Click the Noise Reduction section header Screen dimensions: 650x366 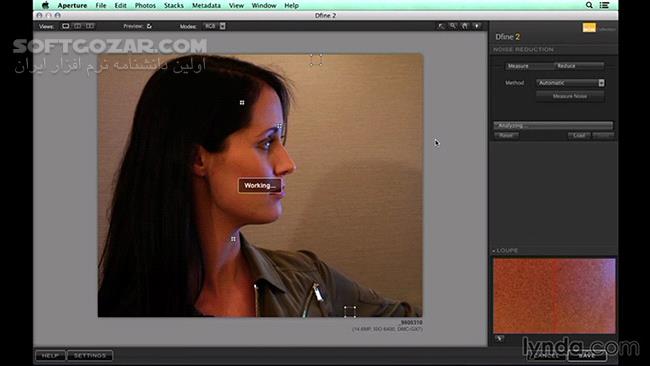523,50
